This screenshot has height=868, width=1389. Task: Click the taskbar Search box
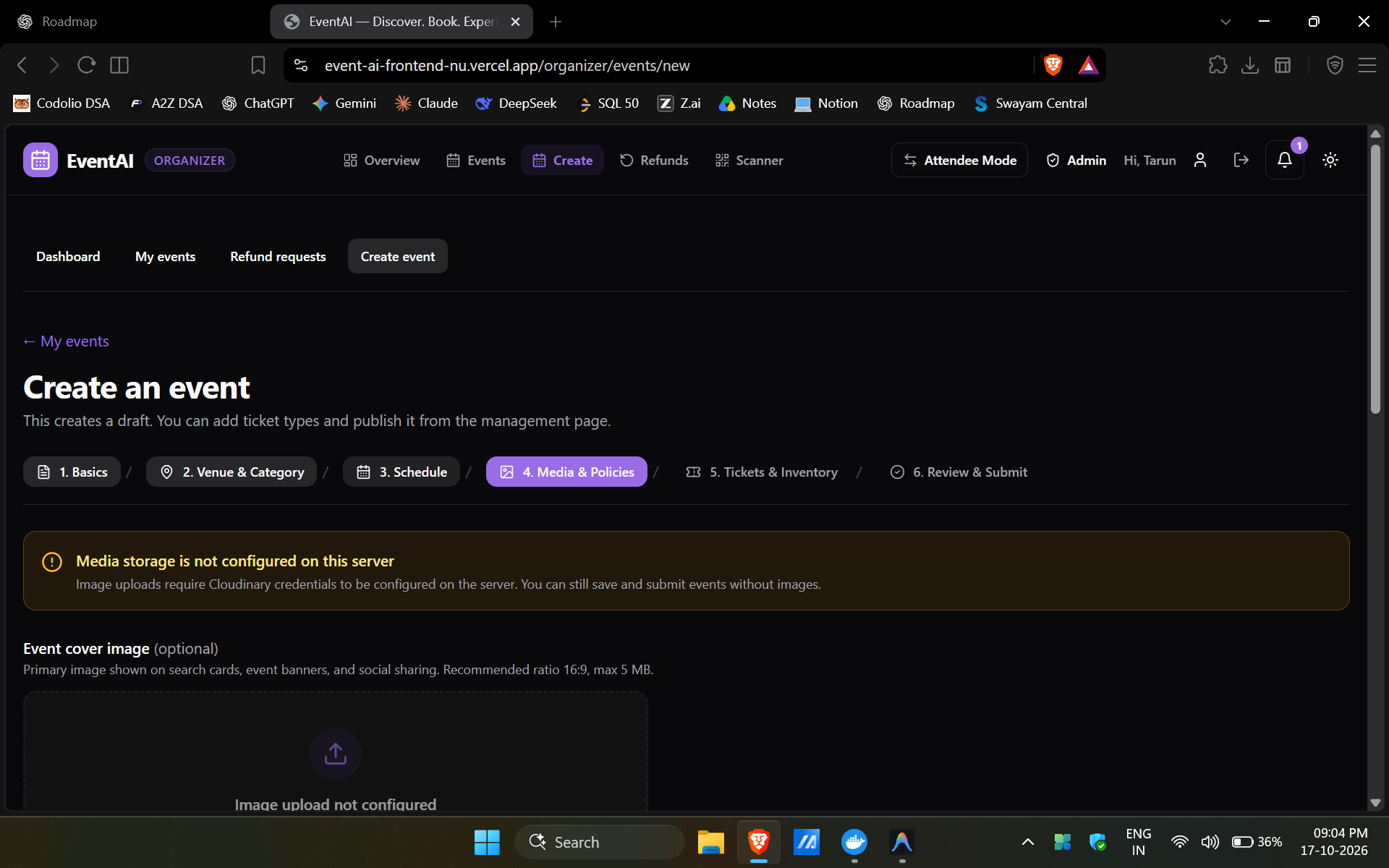(x=599, y=842)
